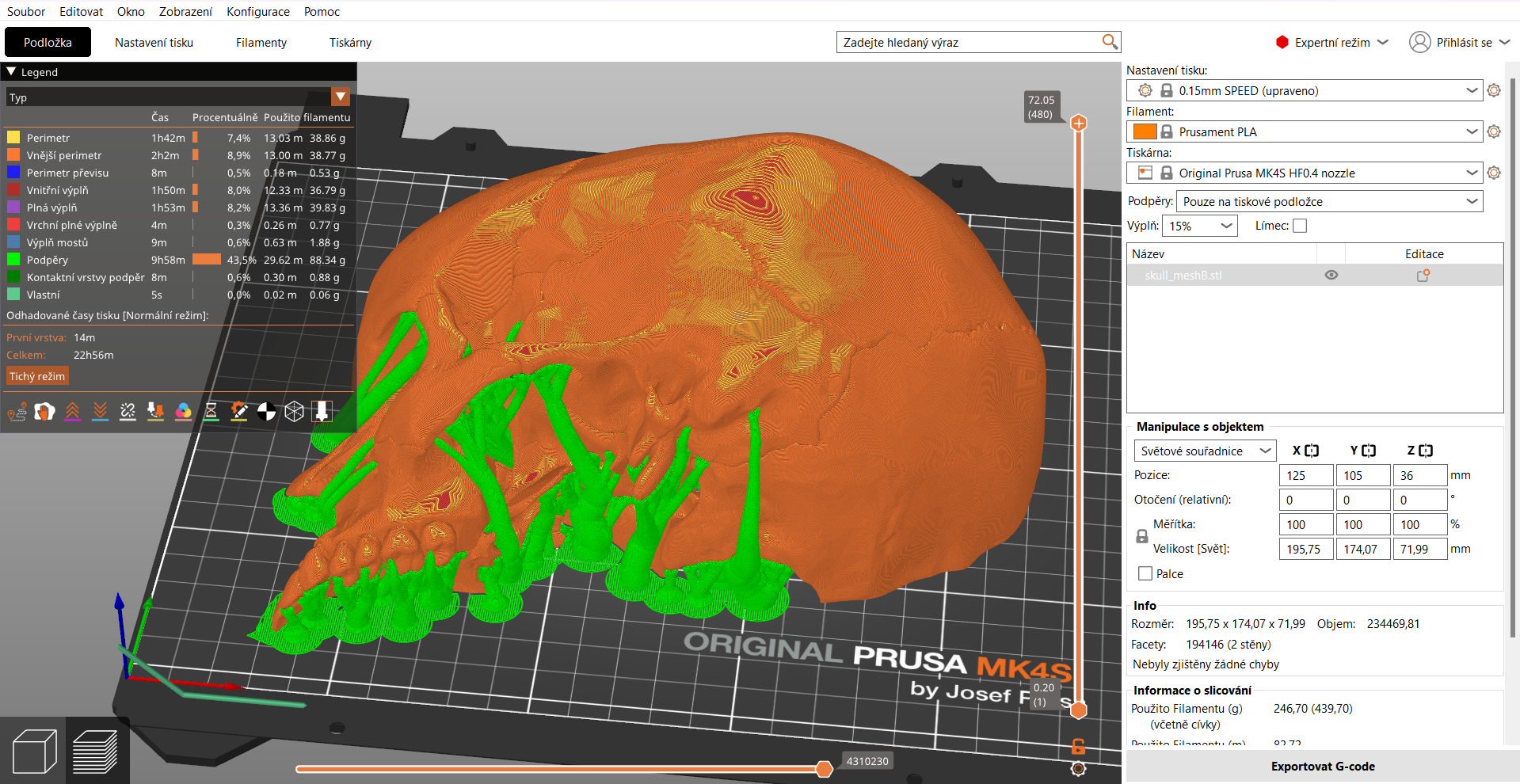Screen dimensions: 1520x784
Task: Click the plus marker on vertical layer slider
Action: [1078, 123]
